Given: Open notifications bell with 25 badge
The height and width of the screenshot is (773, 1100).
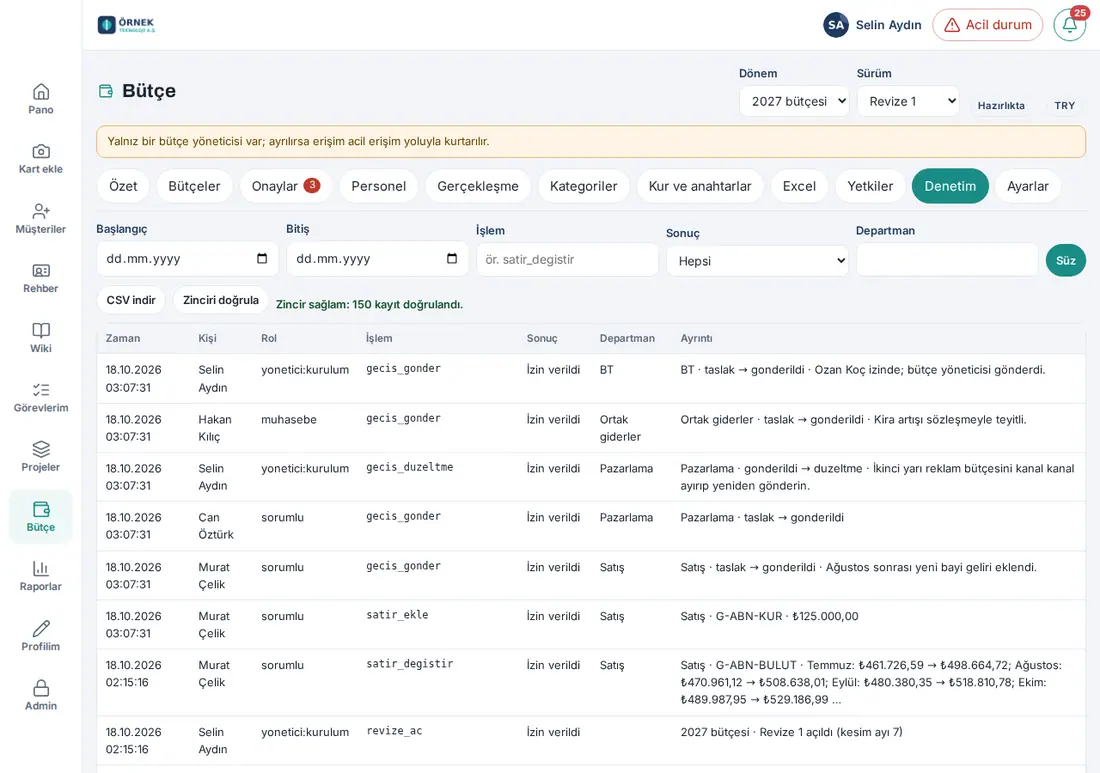Looking at the screenshot, I should pyautogui.click(x=1070, y=25).
